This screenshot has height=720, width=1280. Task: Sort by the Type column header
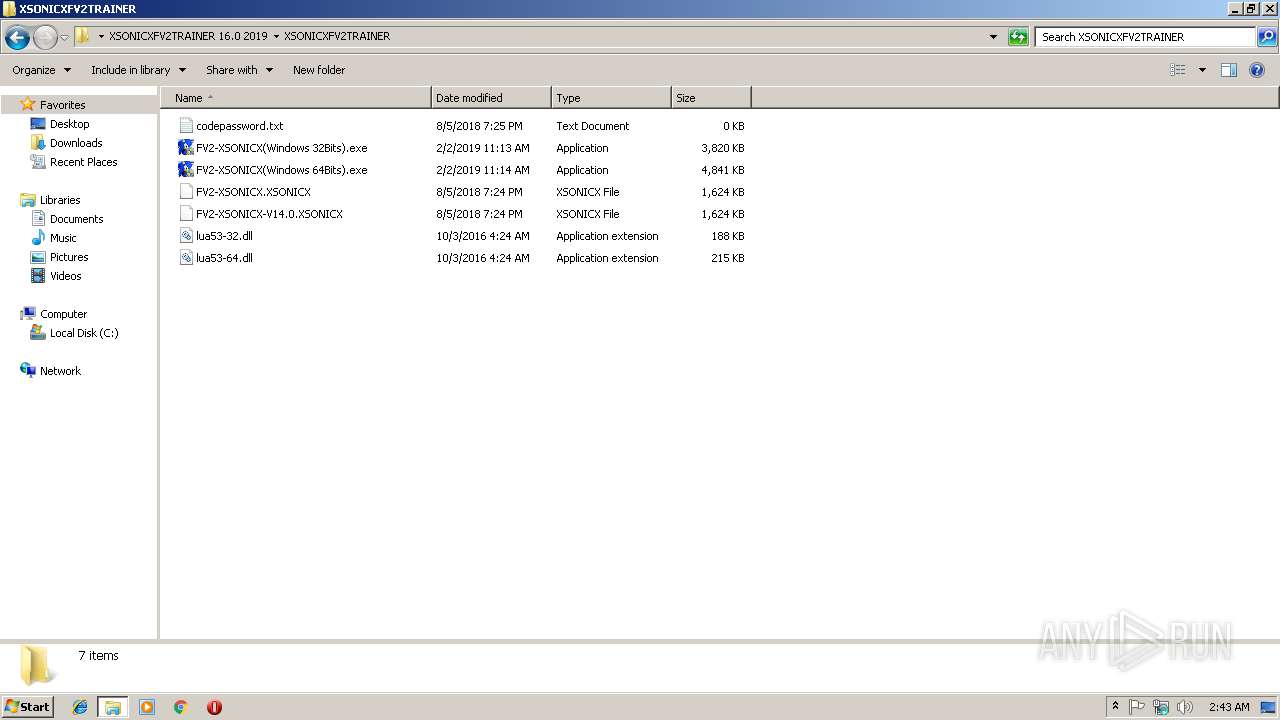[611, 98]
